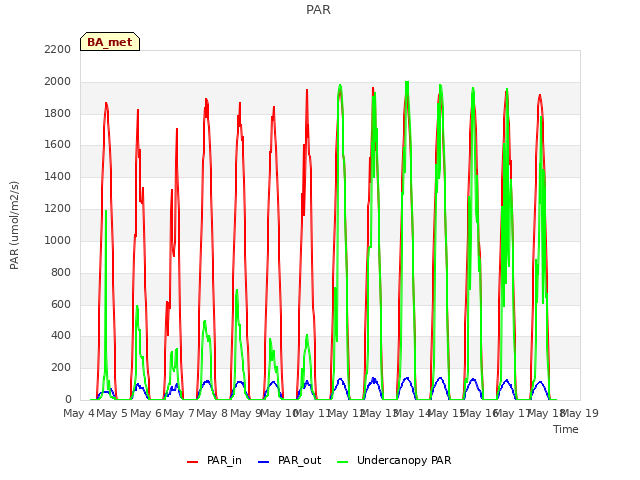Click the green Undercanopy PAR legend swatch
Viewport: 640px width, 480px height.
pos(343,462)
